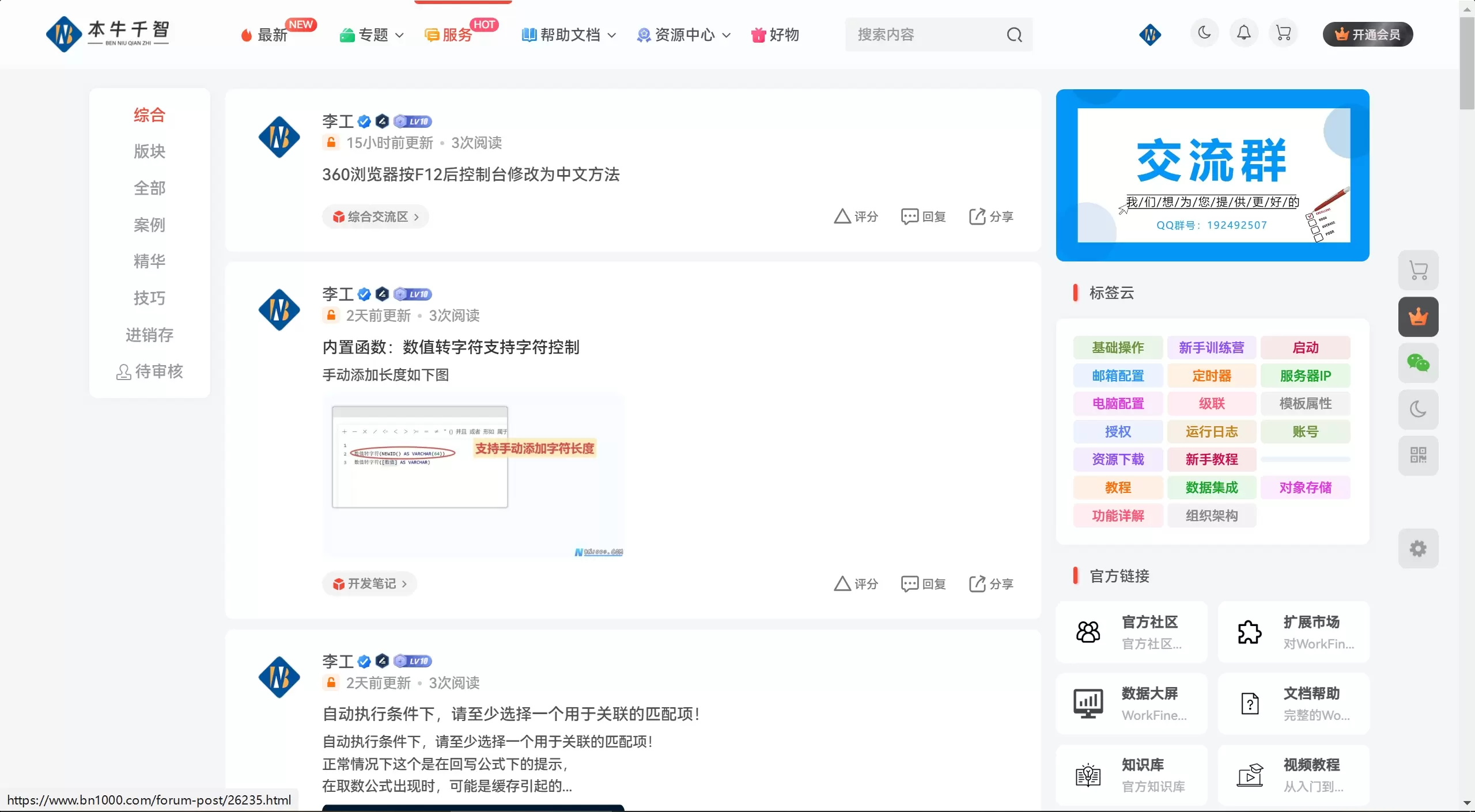Click the 数据集成 tag
Viewport: 1475px width, 812px height.
click(1211, 488)
